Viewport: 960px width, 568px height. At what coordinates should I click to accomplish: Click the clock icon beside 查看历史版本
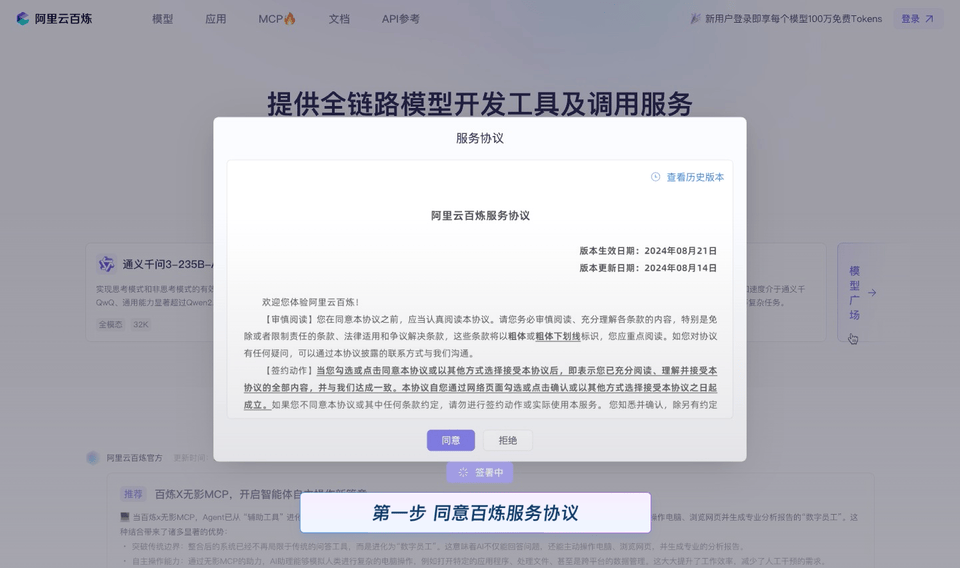(x=655, y=177)
